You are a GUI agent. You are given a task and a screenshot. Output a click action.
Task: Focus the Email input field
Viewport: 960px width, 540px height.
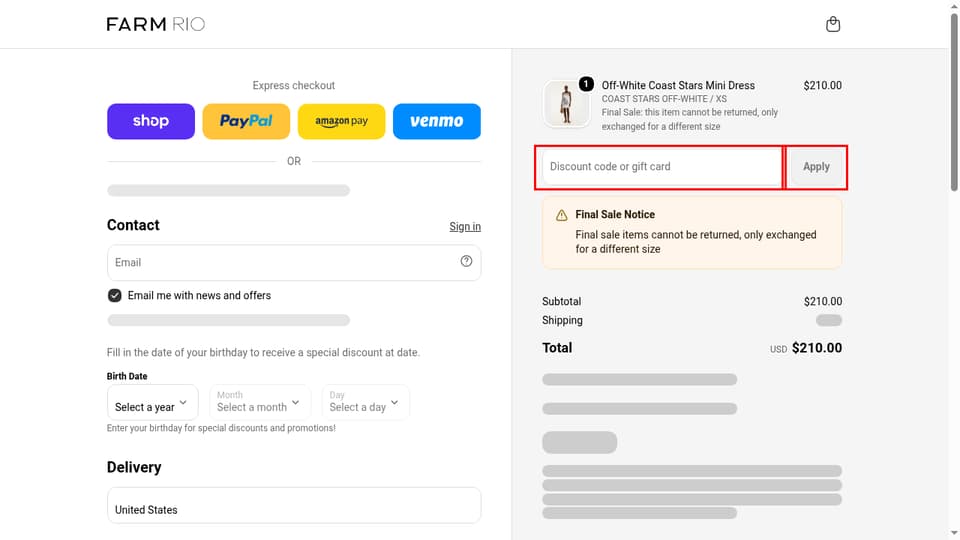(x=294, y=263)
